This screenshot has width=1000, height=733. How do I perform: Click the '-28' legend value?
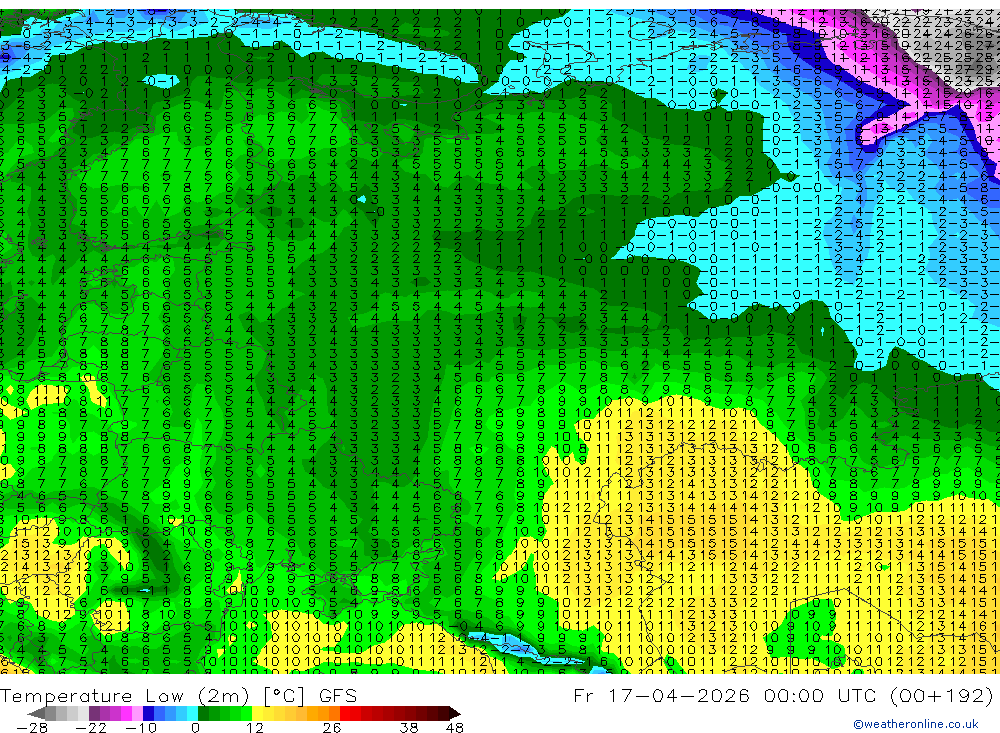click(x=32, y=728)
